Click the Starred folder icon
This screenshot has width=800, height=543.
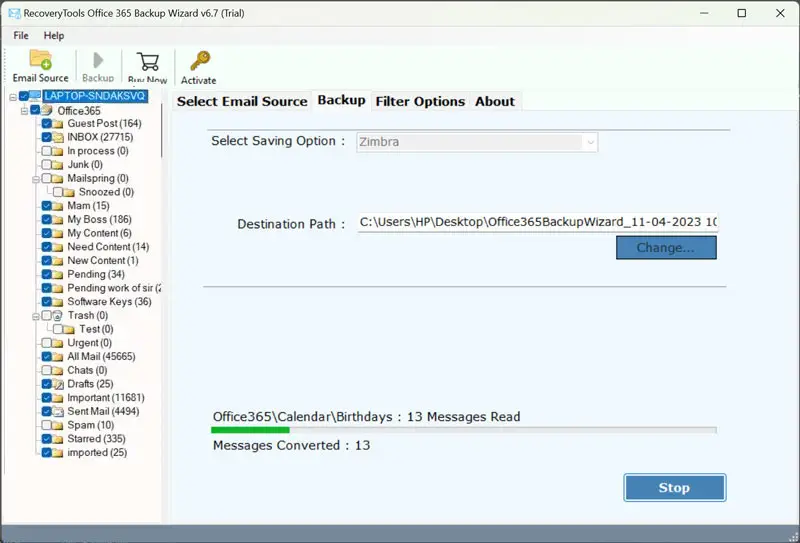point(58,439)
